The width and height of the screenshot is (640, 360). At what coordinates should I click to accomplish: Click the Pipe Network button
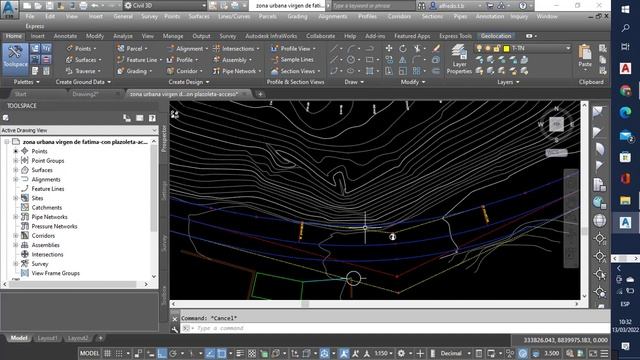[237, 71]
